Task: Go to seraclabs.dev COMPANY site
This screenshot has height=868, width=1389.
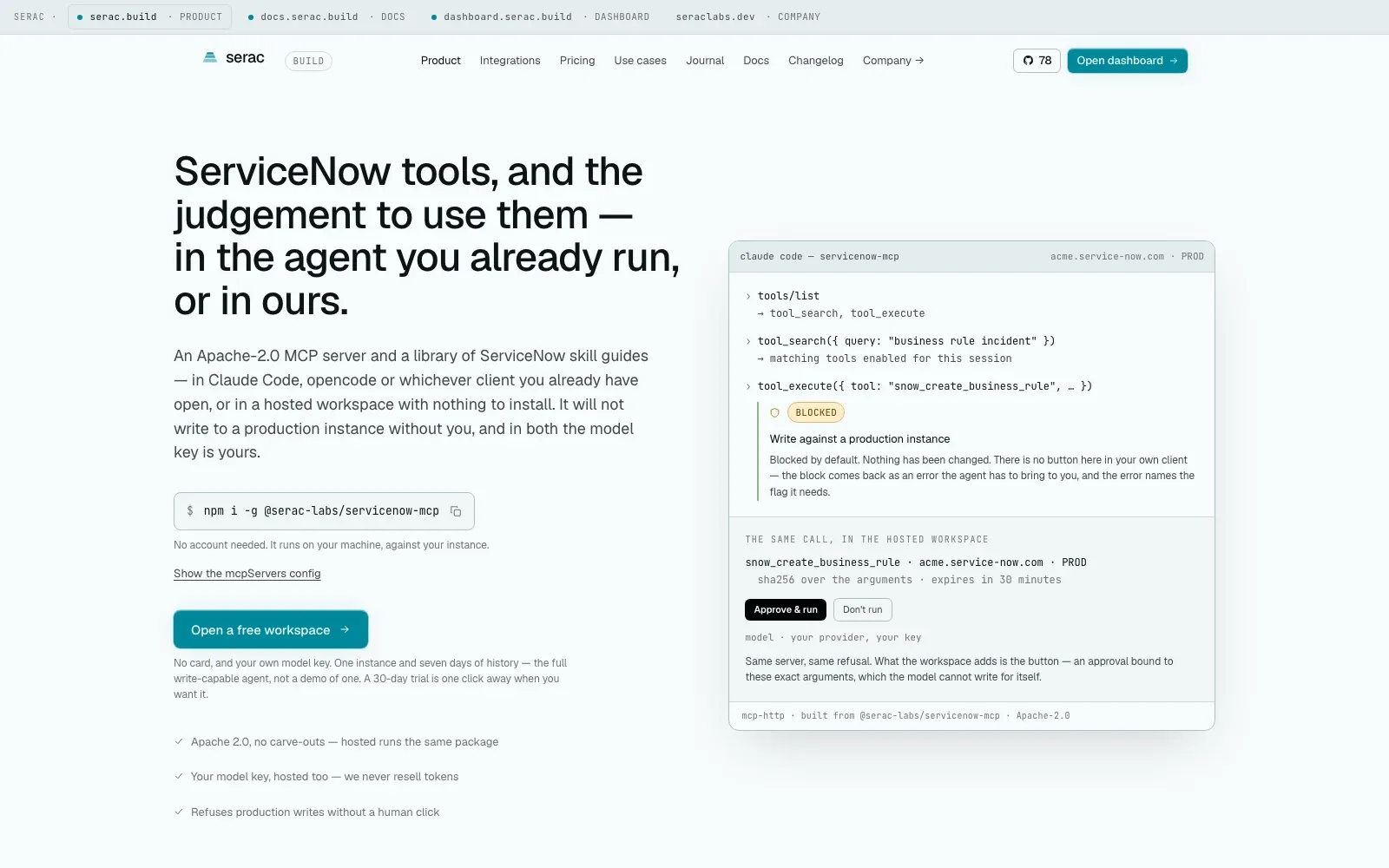Action: coord(748,16)
